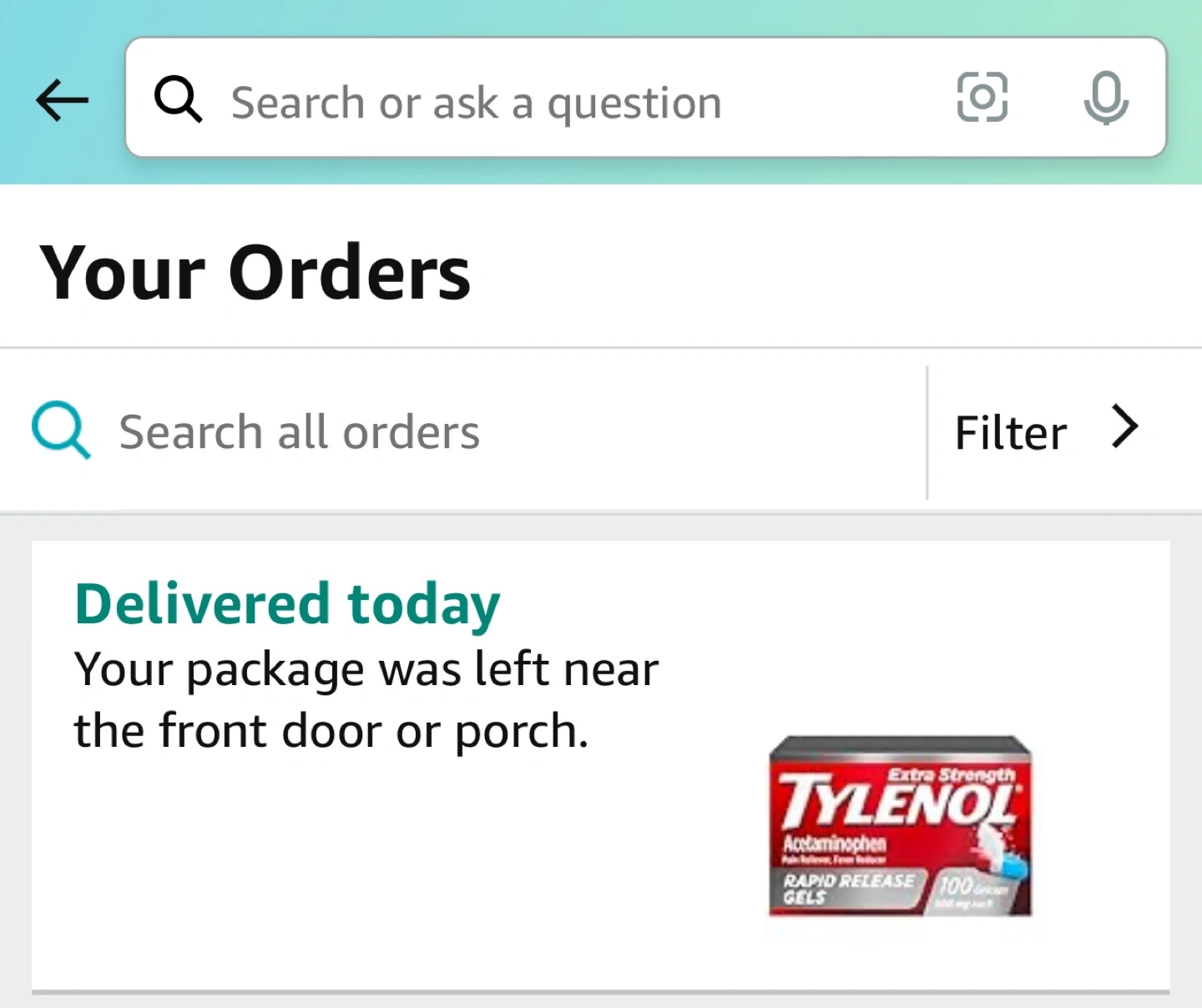1202x1008 pixels.
Task: Tap the microphone voice search icon
Action: [1106, 98]
